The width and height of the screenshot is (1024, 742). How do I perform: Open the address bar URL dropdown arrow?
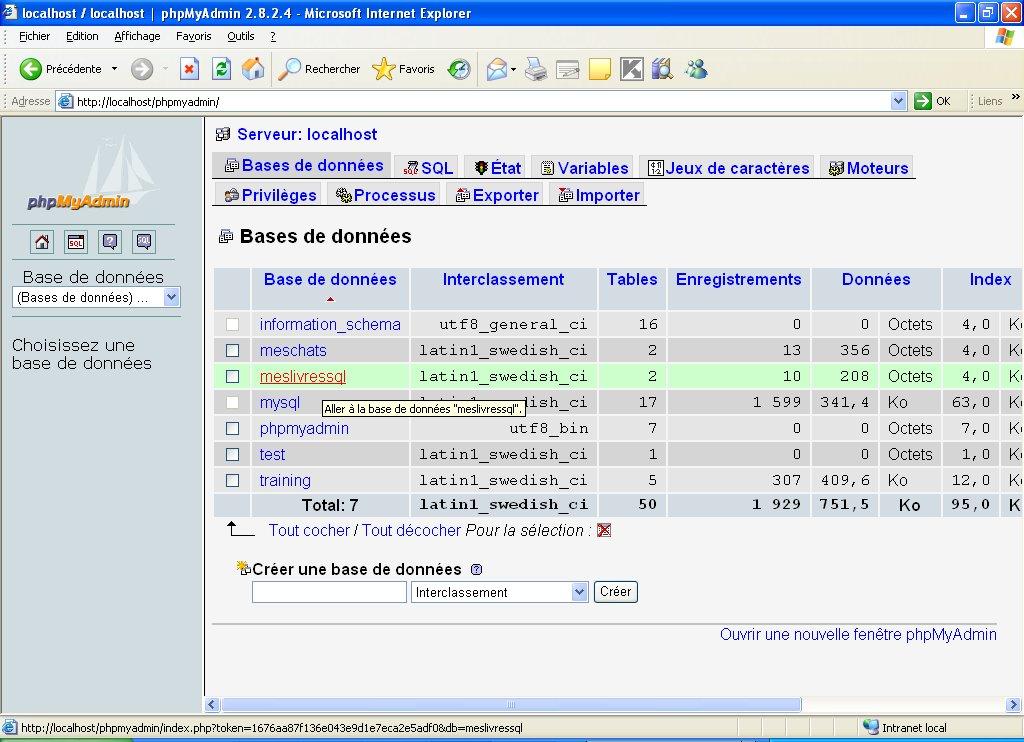click(898, 101)
